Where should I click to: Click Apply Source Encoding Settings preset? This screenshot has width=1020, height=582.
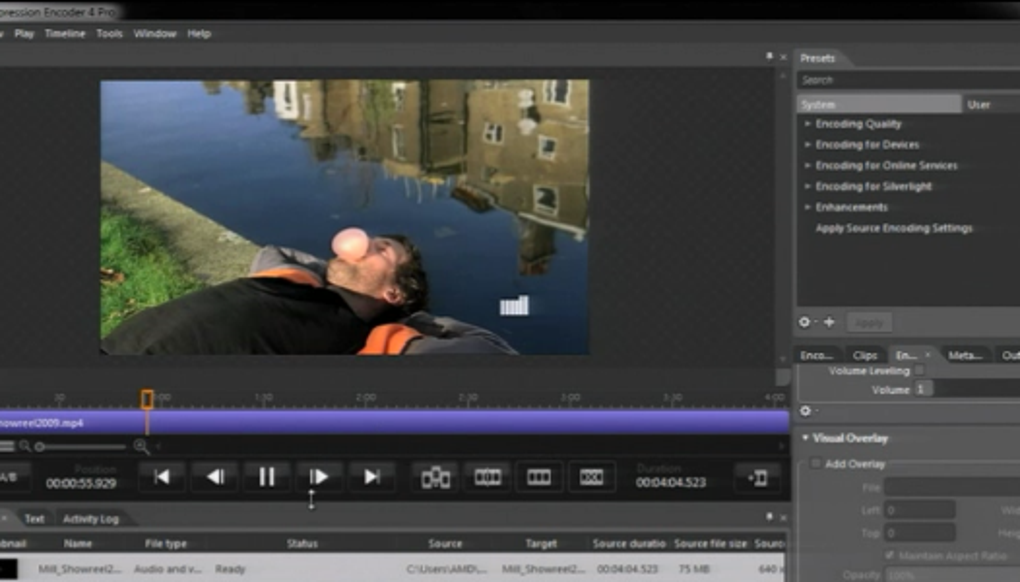pyautogui.click(x=893, y=228)
